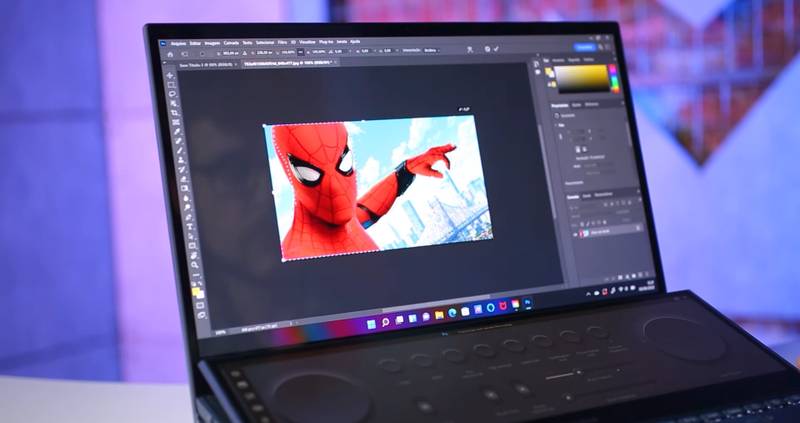This screenshot has height=423, width=800.
Task: Click the blue share button at top right
Action: (x=585, y=47)
